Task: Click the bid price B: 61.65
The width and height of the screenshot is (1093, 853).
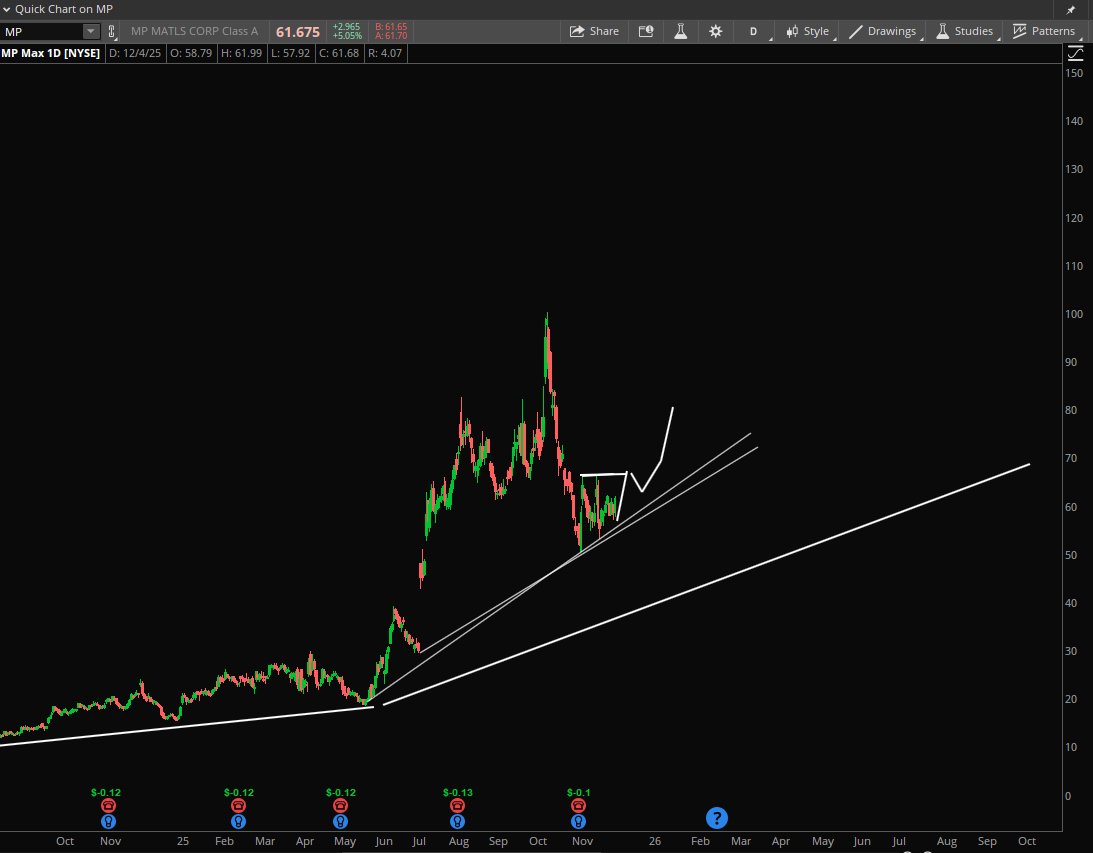Action: (x=391, y=27)
